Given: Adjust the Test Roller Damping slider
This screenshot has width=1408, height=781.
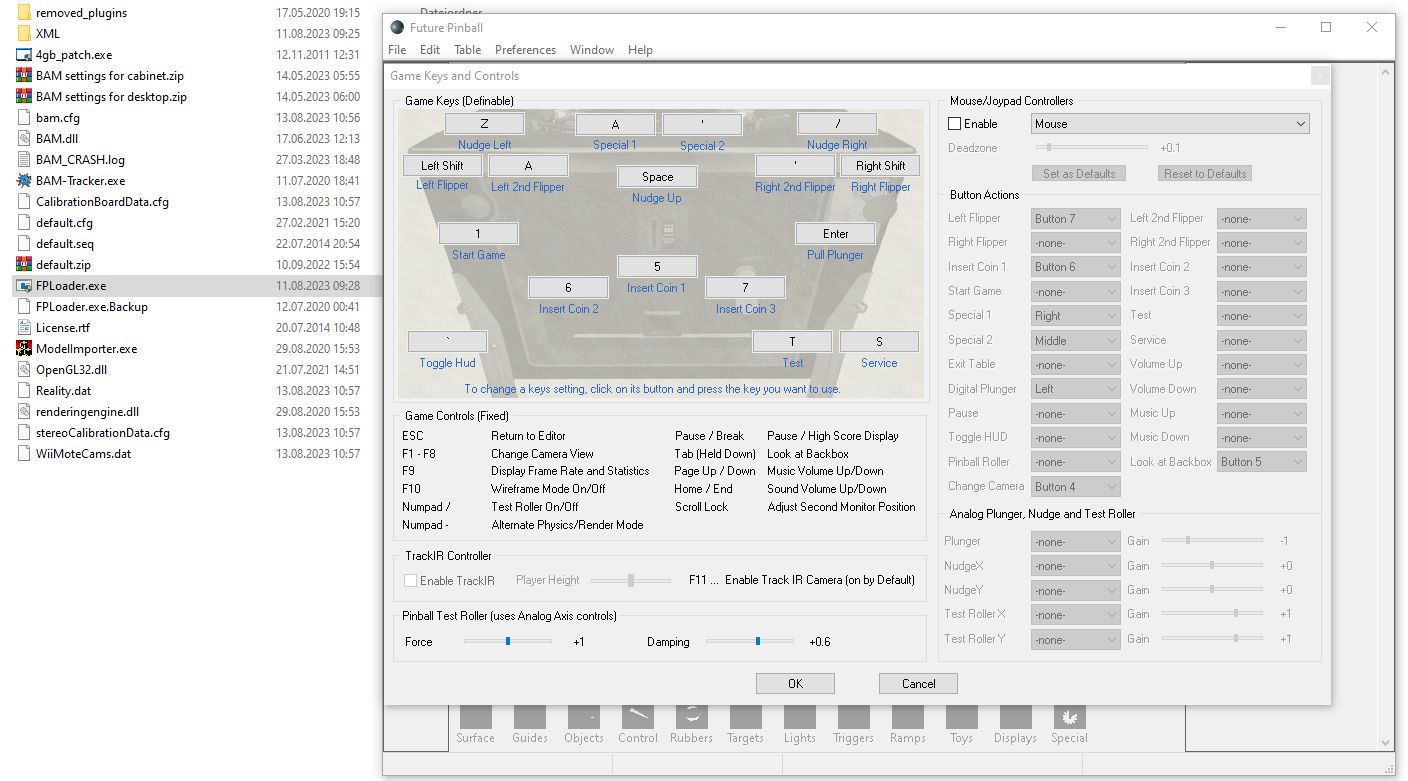Looking at the screenshot, I should point(750,641).
